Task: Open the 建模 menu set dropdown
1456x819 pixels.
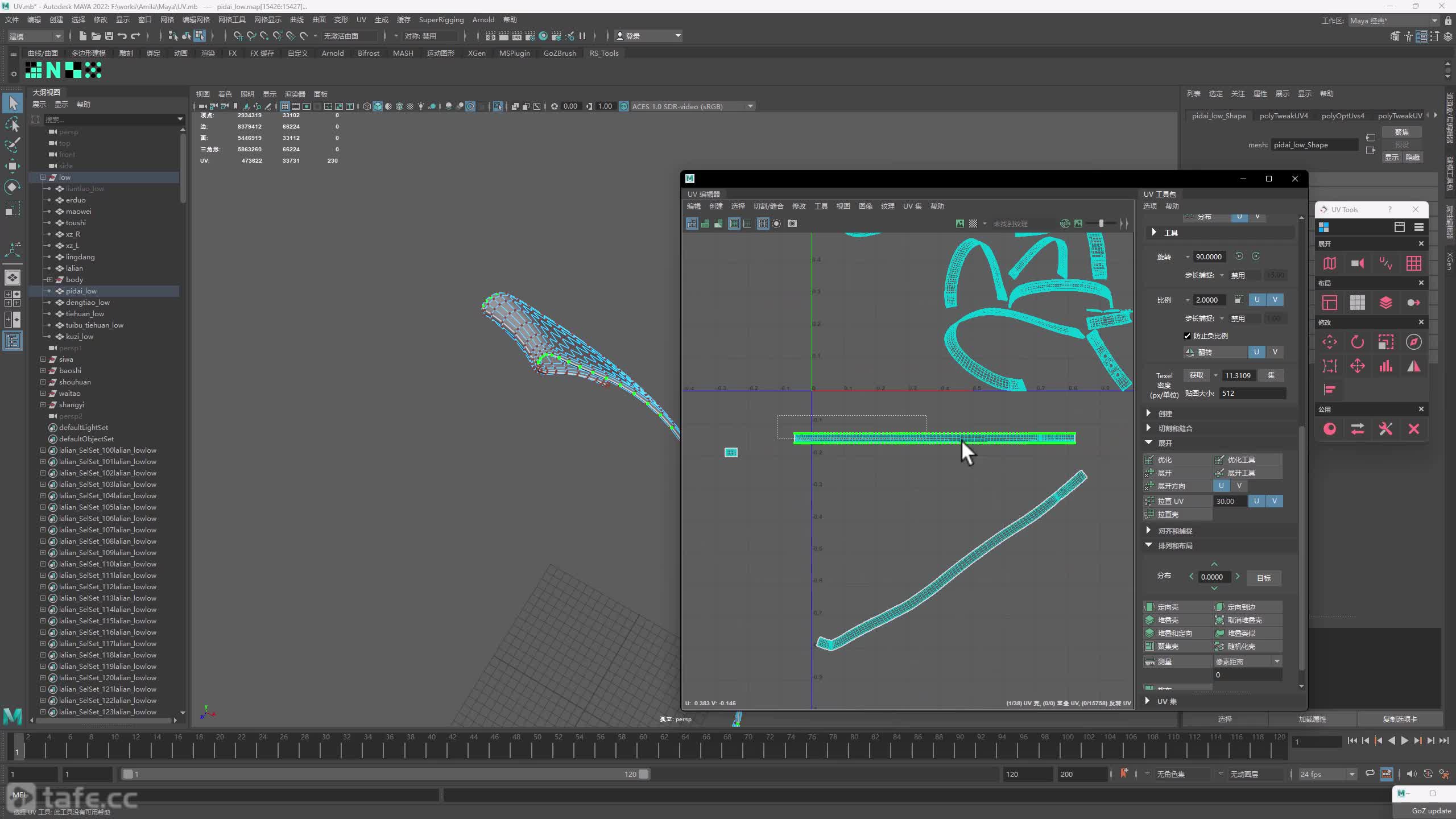Action: (35, 36)
